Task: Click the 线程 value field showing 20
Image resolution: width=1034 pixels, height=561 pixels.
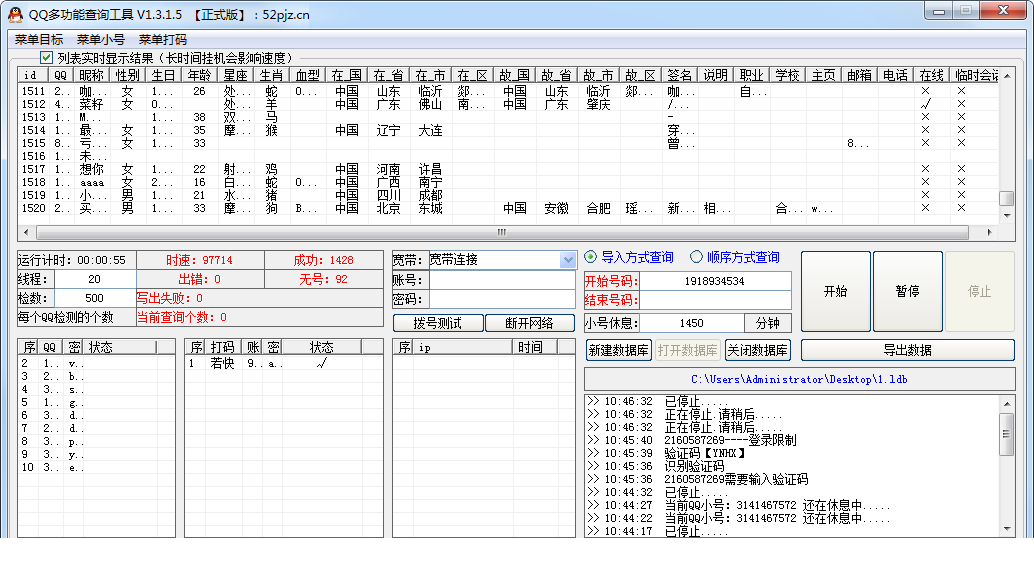Action: 94,280
